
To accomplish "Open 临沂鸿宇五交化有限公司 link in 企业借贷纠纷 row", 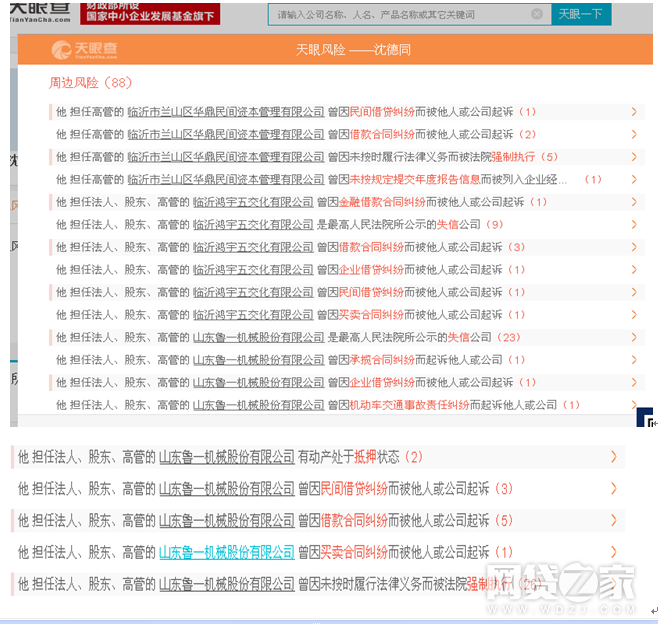I will coord(253,270).
